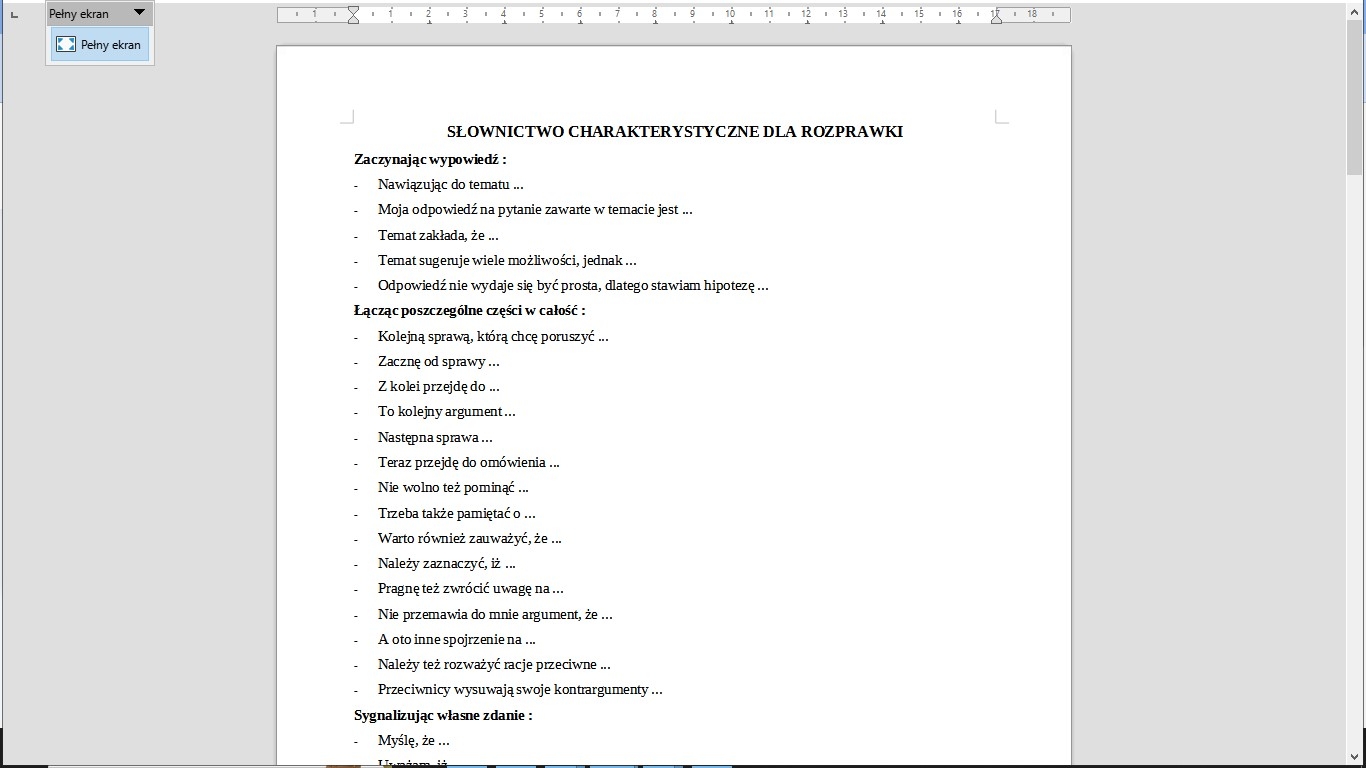Click the line 'Zacznę od sprawy ...'

tap(438, 361)
